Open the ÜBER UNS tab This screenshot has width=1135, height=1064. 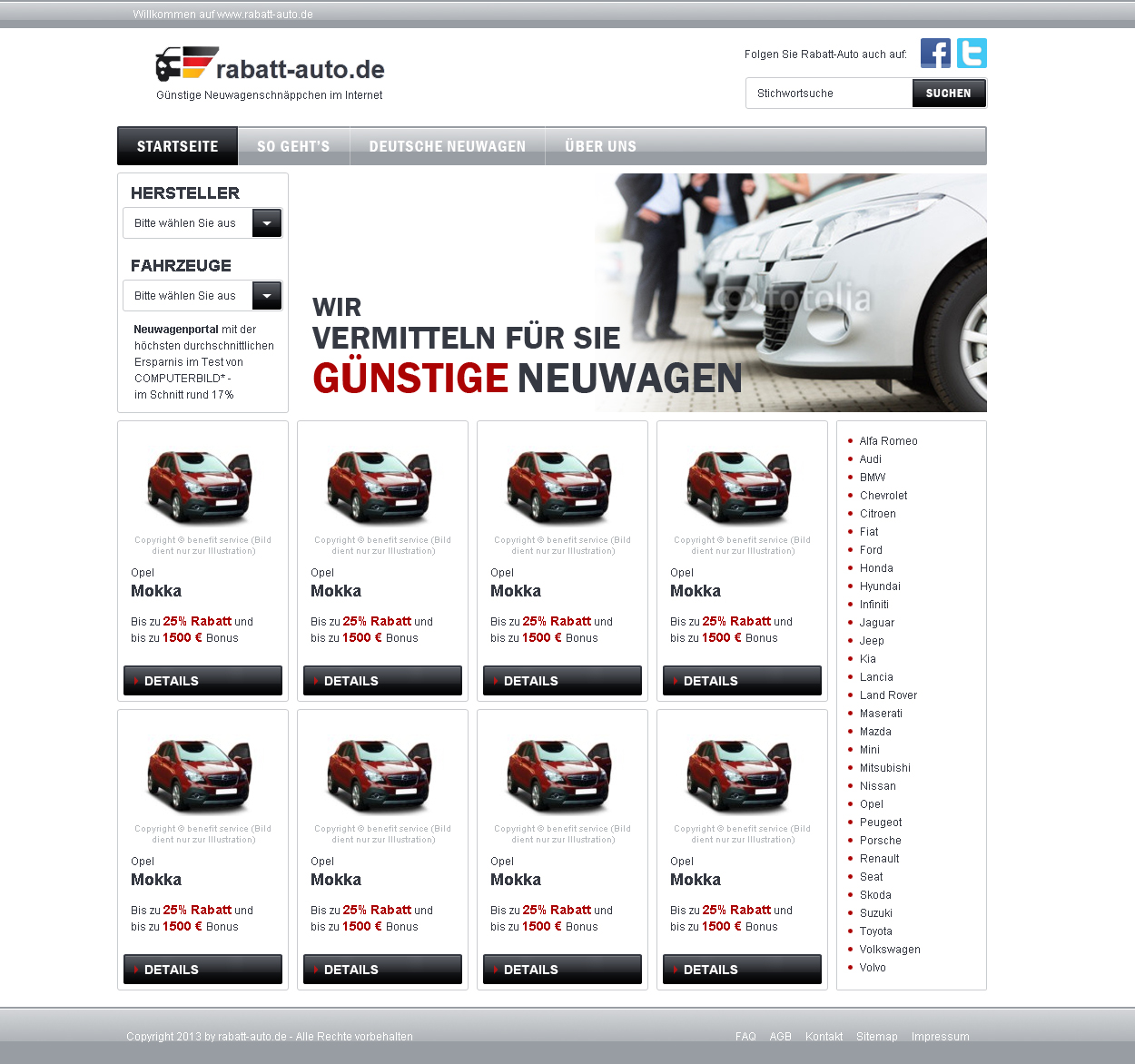pyautogui.click(x=600, y=146)
